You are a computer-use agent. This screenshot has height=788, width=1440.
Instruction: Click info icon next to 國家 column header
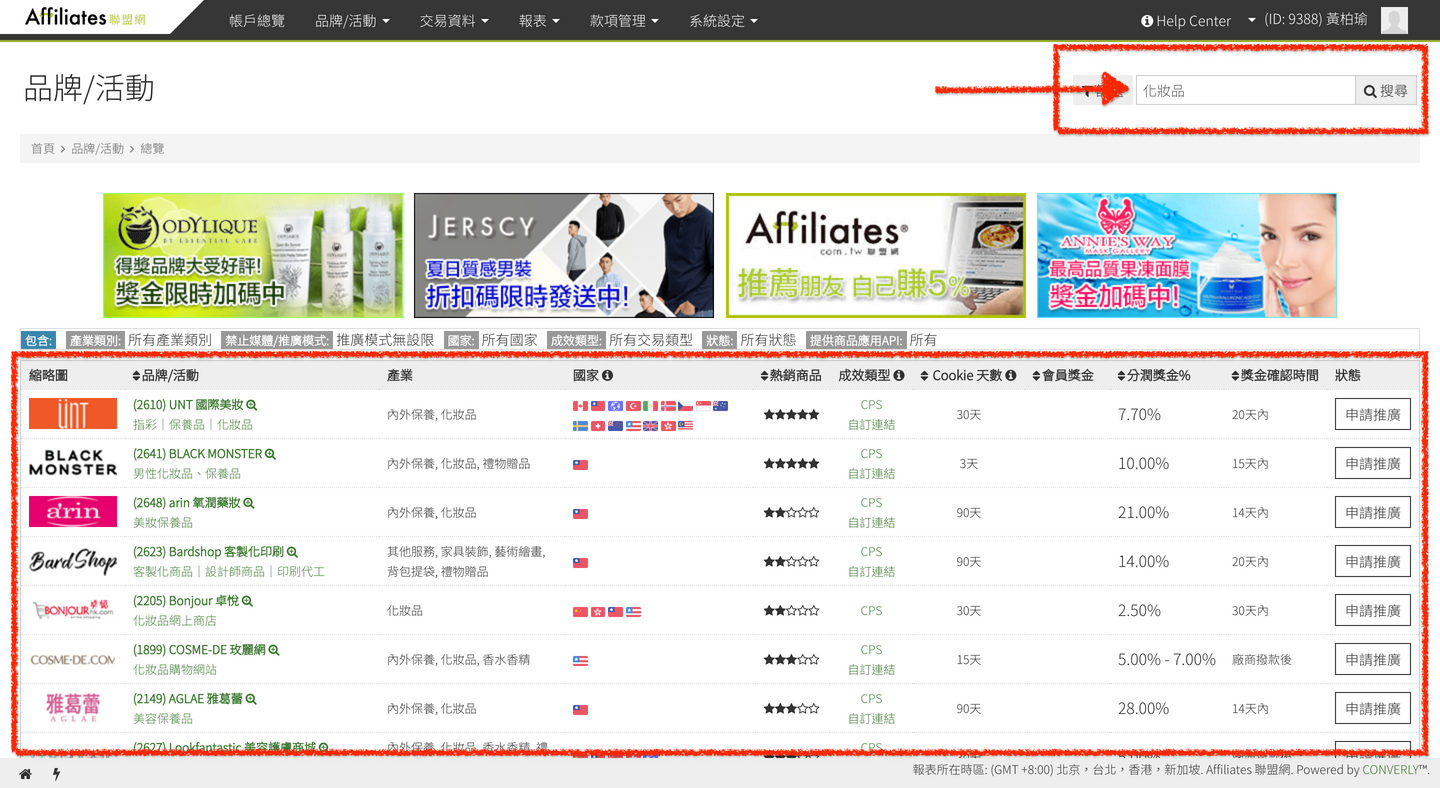(607, 376)
